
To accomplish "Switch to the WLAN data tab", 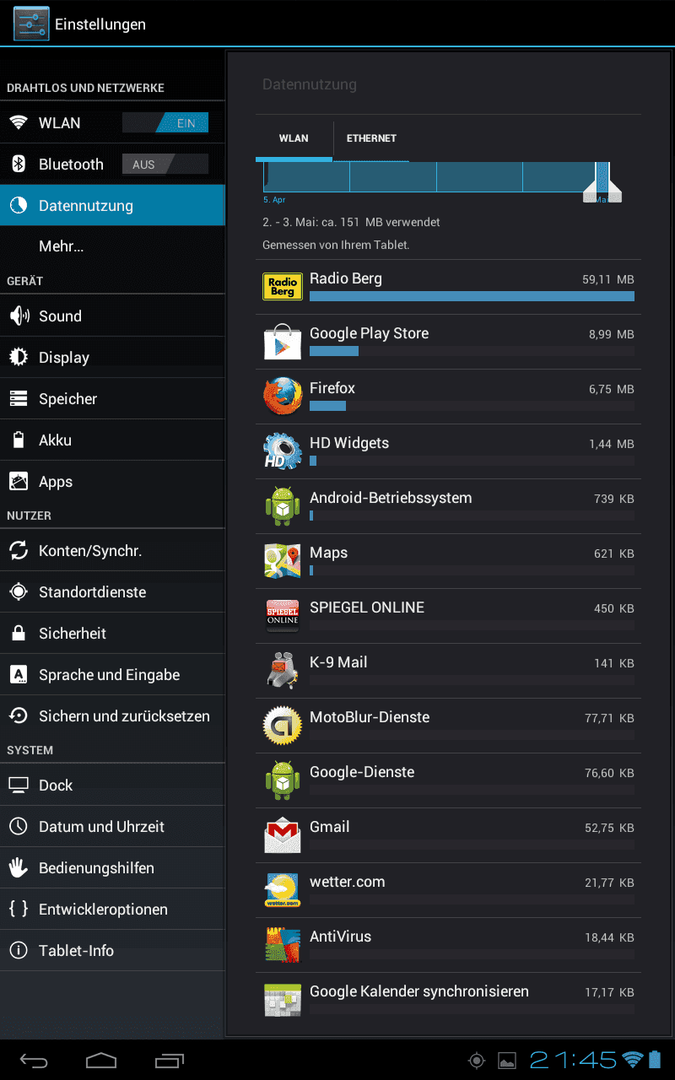I will 293,138.
